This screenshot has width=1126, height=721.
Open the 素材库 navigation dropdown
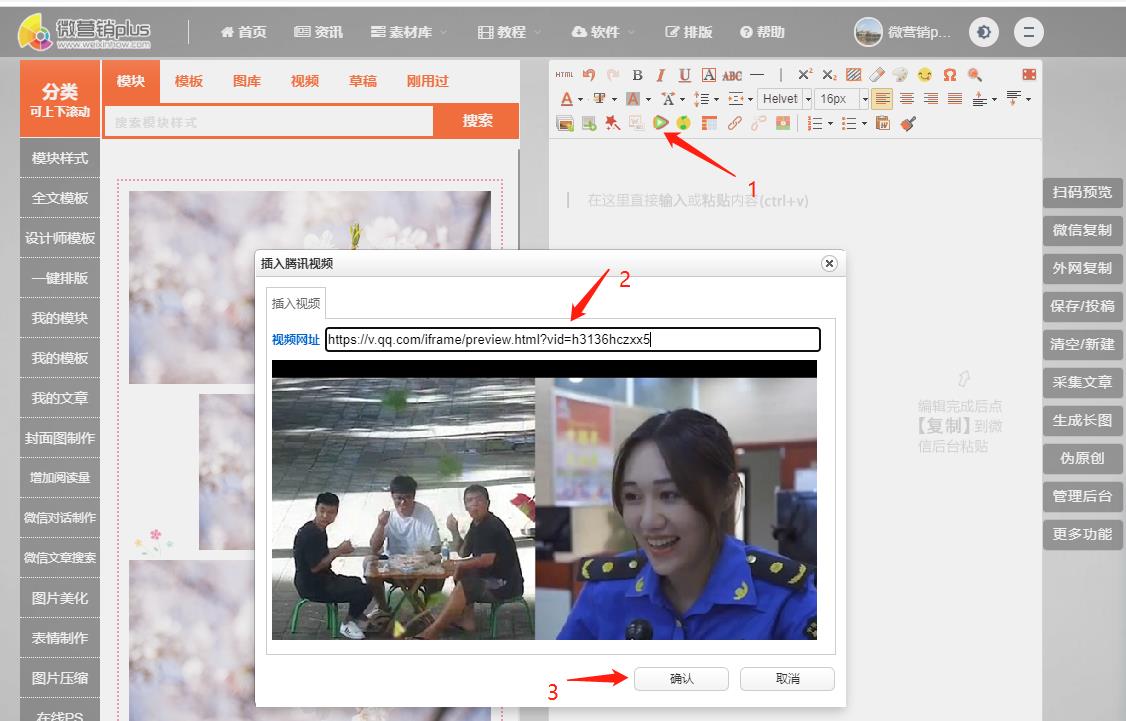(x=409, y=32)
